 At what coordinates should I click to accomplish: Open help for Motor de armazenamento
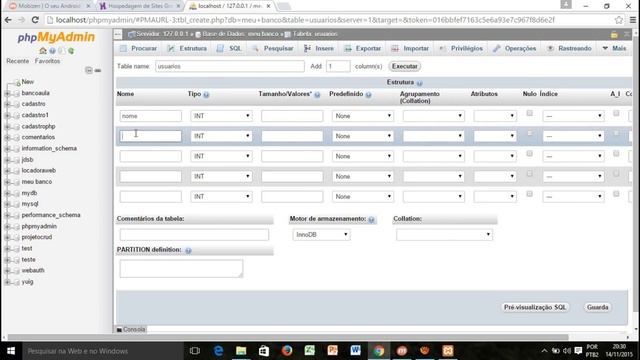coord(371,220)
